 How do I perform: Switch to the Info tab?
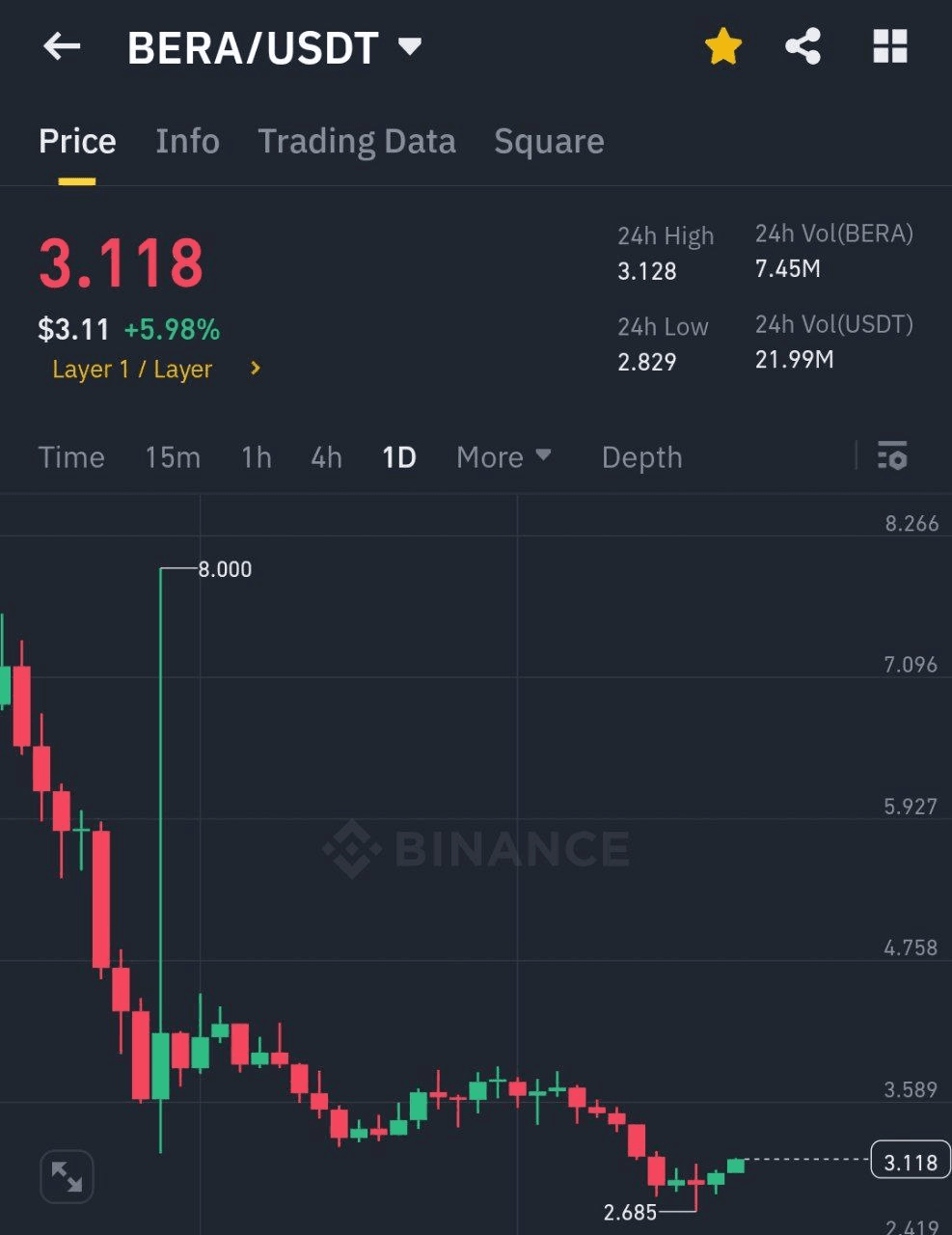point(187,142)
